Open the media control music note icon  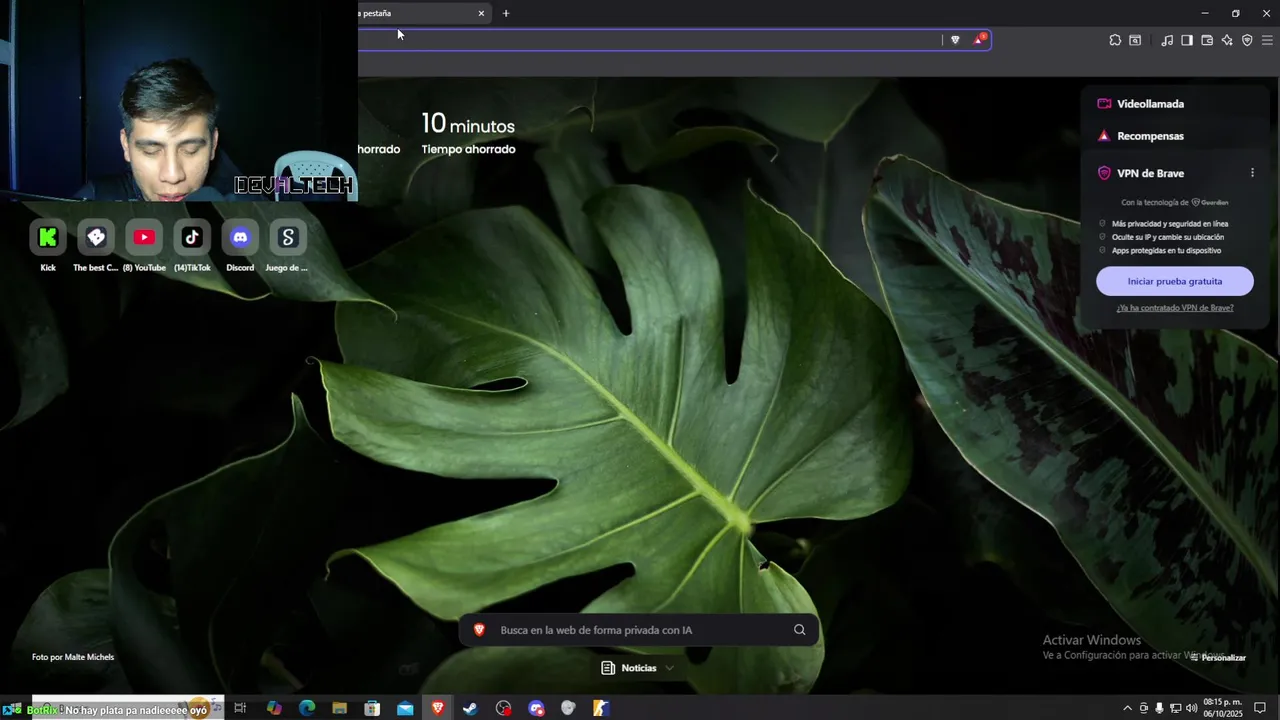pyautogui.click(x=1167, y=40)
